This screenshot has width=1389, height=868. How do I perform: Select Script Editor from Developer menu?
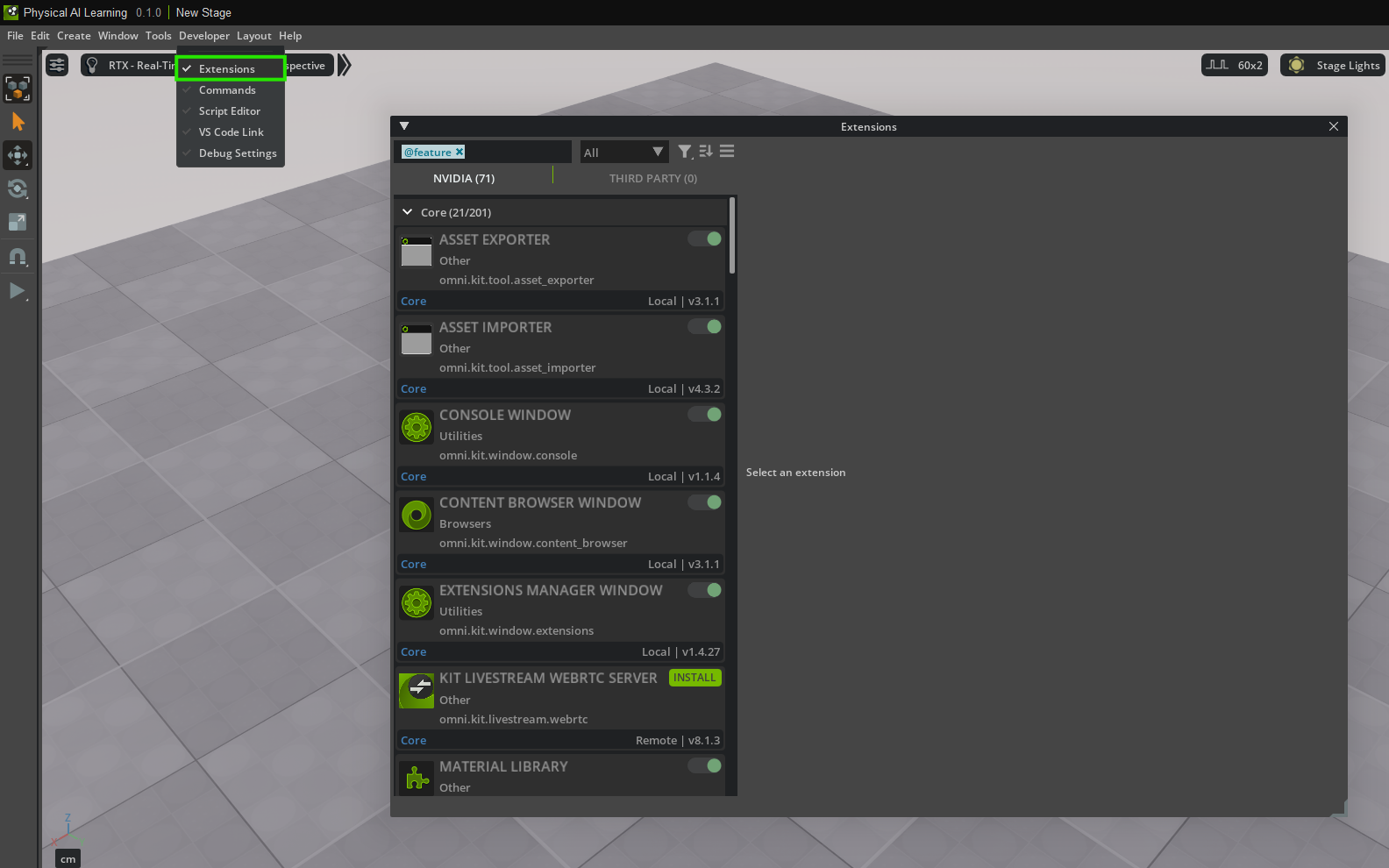pos(230,111)
